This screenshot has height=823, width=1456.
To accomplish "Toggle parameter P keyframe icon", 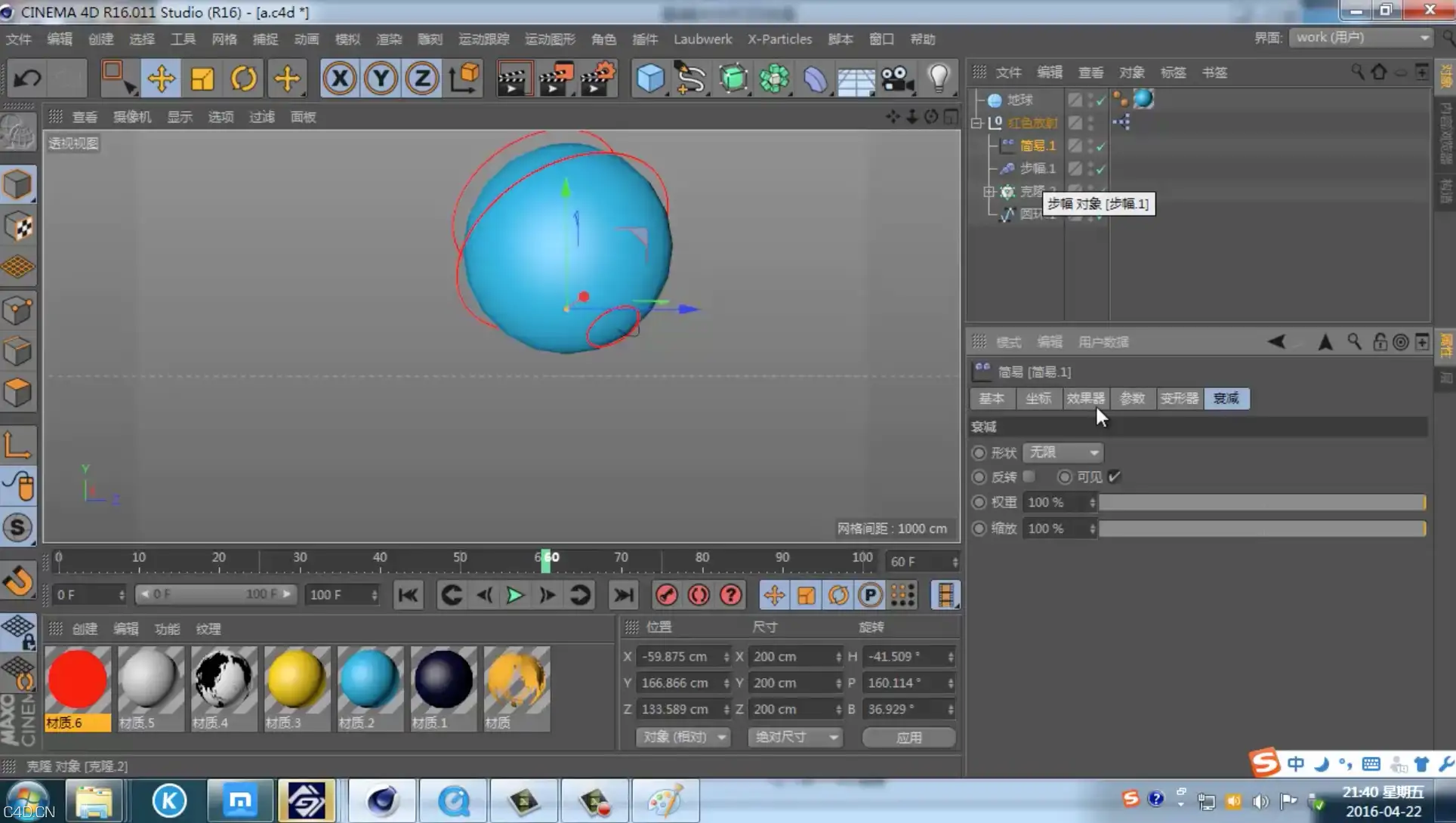I will [870, 595].
